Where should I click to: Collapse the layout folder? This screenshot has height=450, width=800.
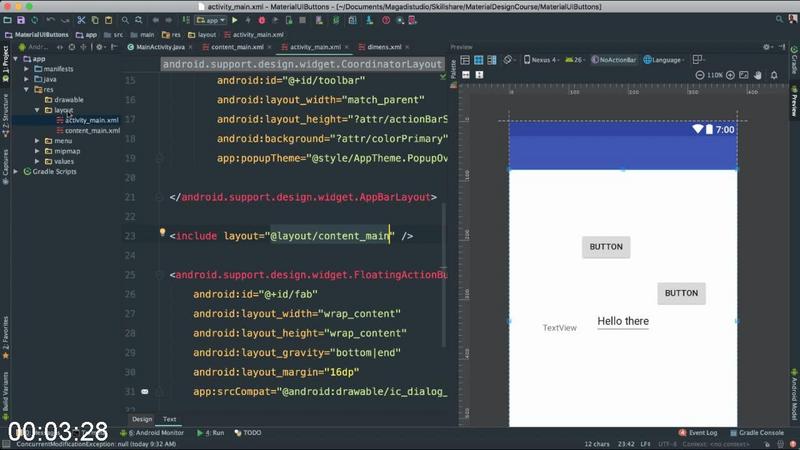click(x=37, y=110)
